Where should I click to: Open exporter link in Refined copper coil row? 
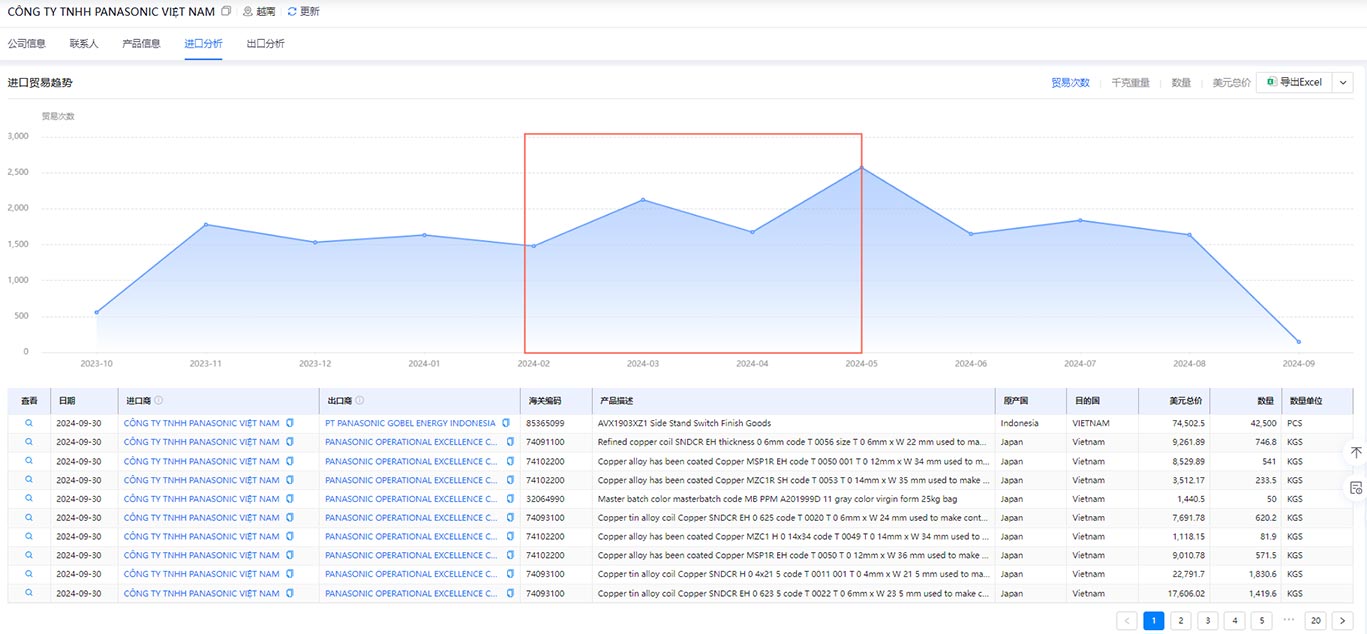tap(411, 442)
